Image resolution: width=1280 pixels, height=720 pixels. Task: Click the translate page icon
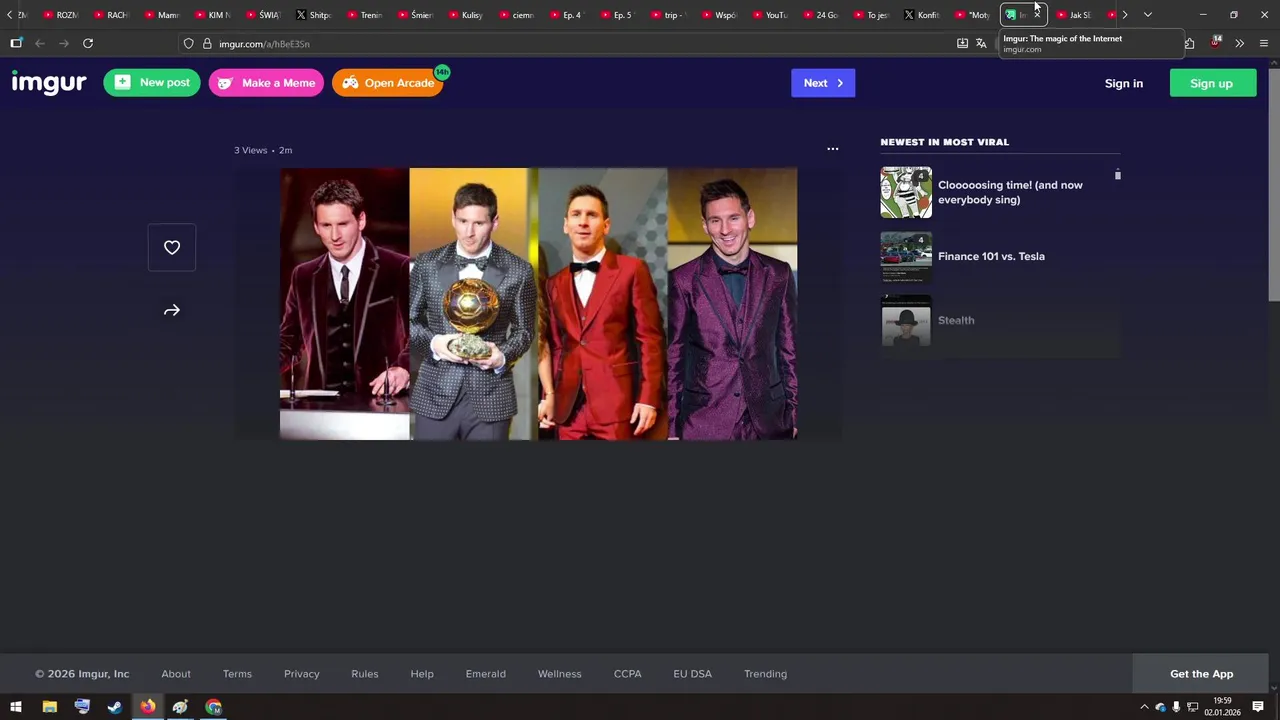tap(981, 43)
